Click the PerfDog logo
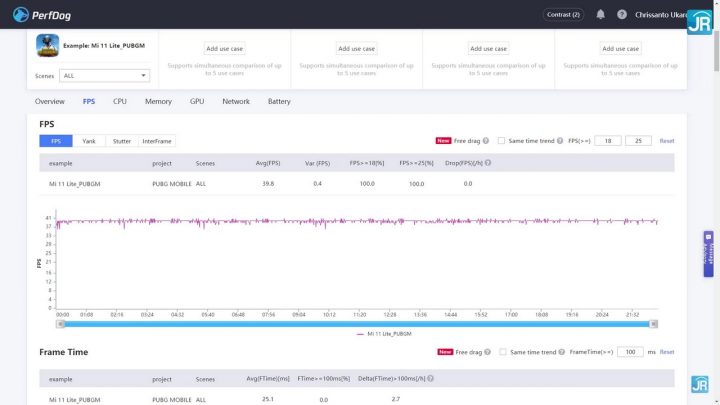 (42, 15)
